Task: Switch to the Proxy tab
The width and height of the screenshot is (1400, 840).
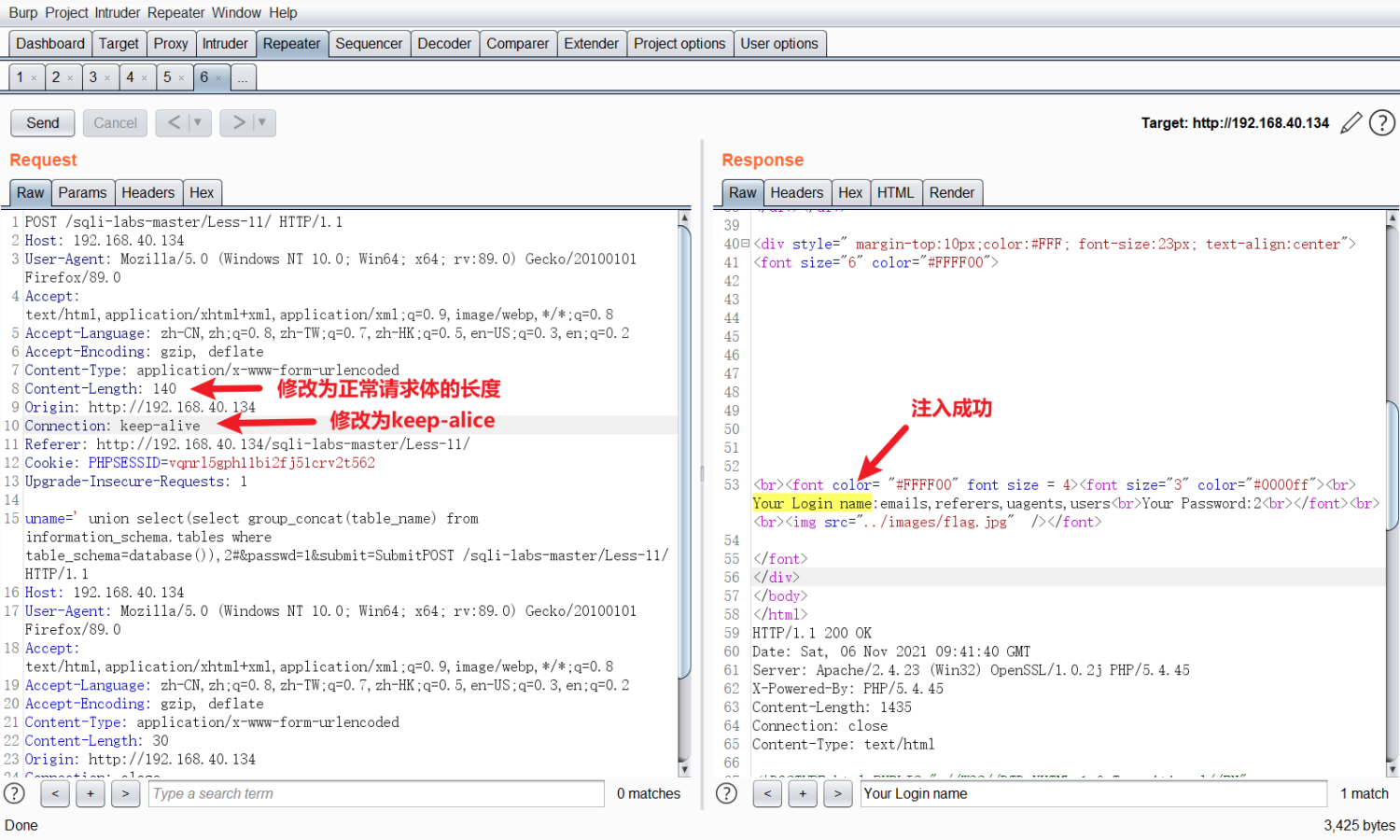Action: (171, 44)
